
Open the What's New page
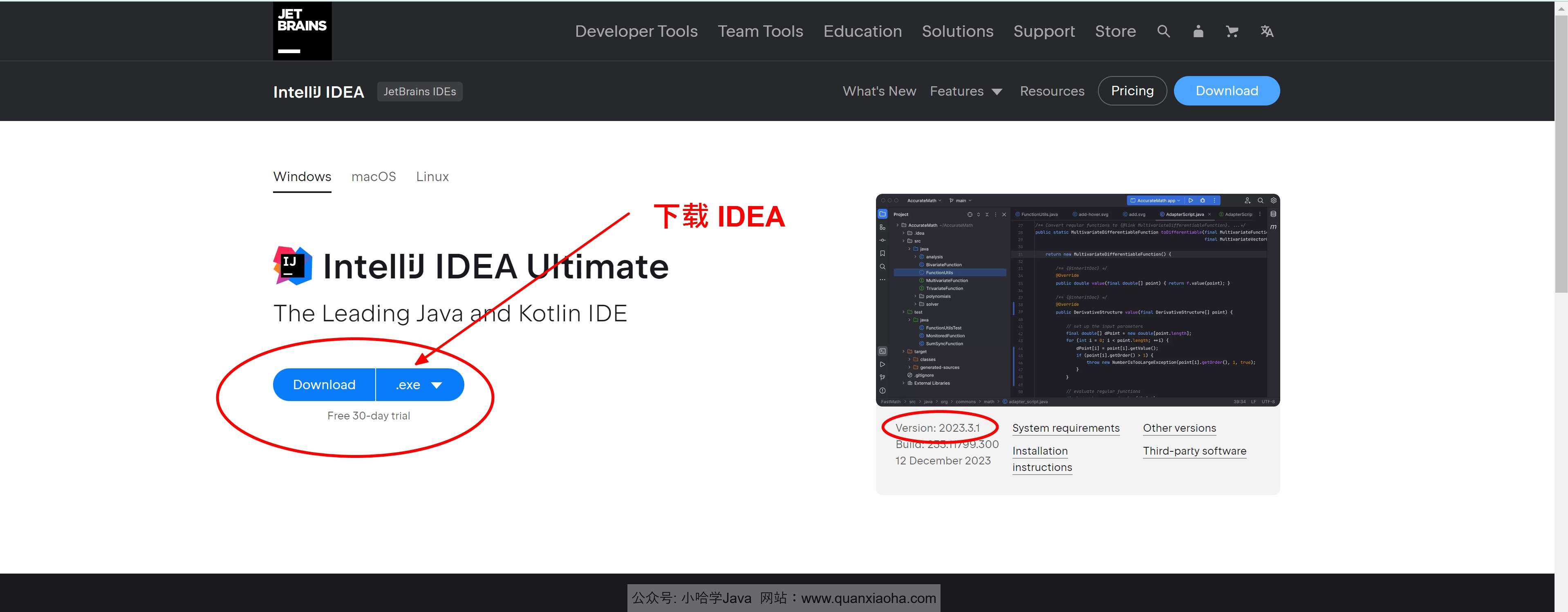tap(879, 91)
